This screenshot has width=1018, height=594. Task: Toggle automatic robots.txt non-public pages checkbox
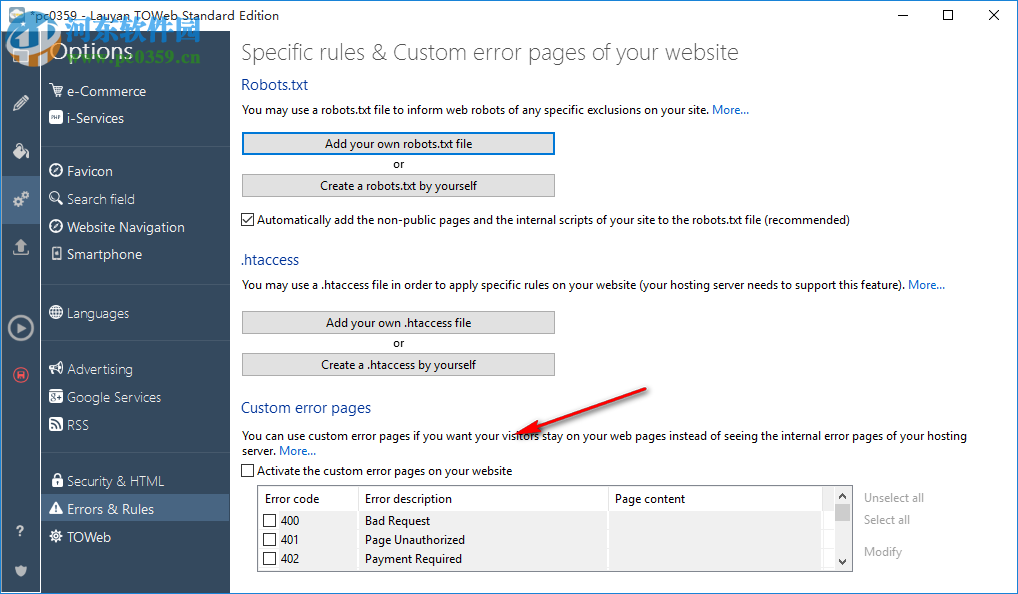click(x=248, y=220)
